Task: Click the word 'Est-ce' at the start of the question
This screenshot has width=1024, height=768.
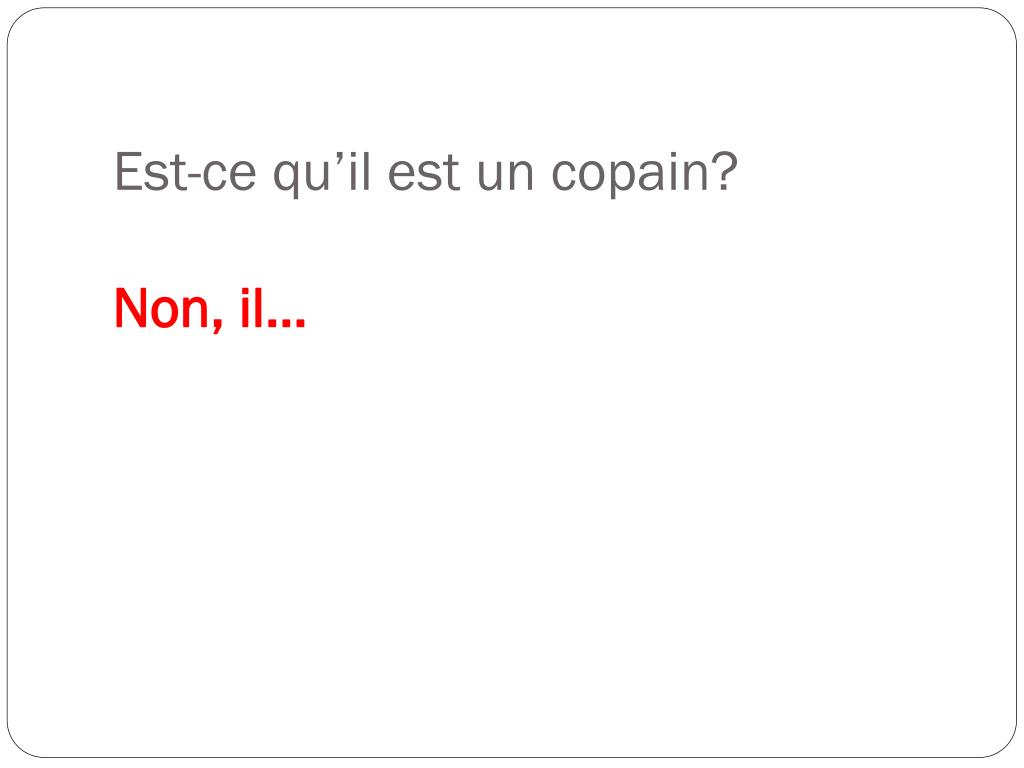Action: tap(185, 171)
